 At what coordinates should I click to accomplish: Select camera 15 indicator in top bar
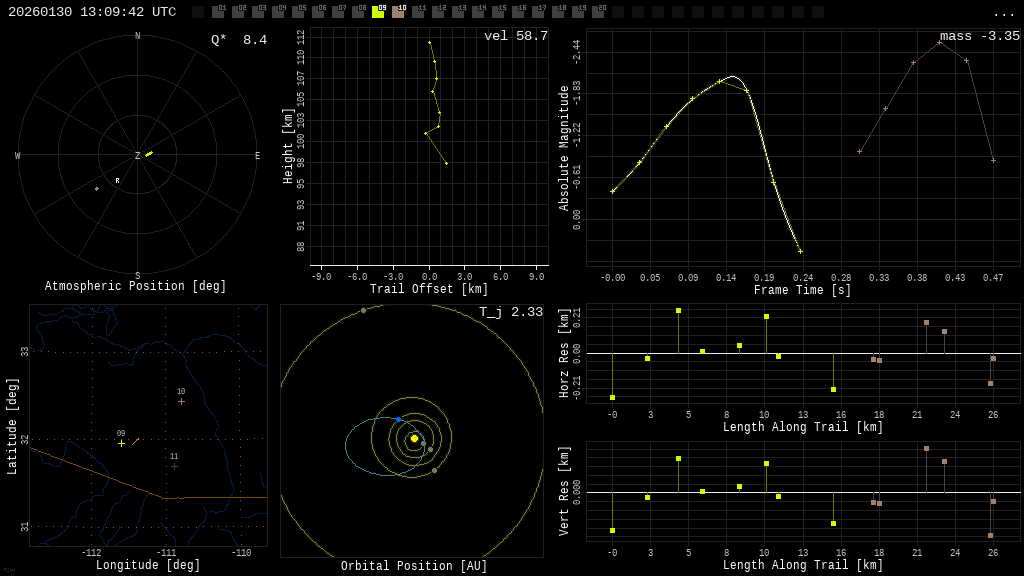[x=498, y=12]
